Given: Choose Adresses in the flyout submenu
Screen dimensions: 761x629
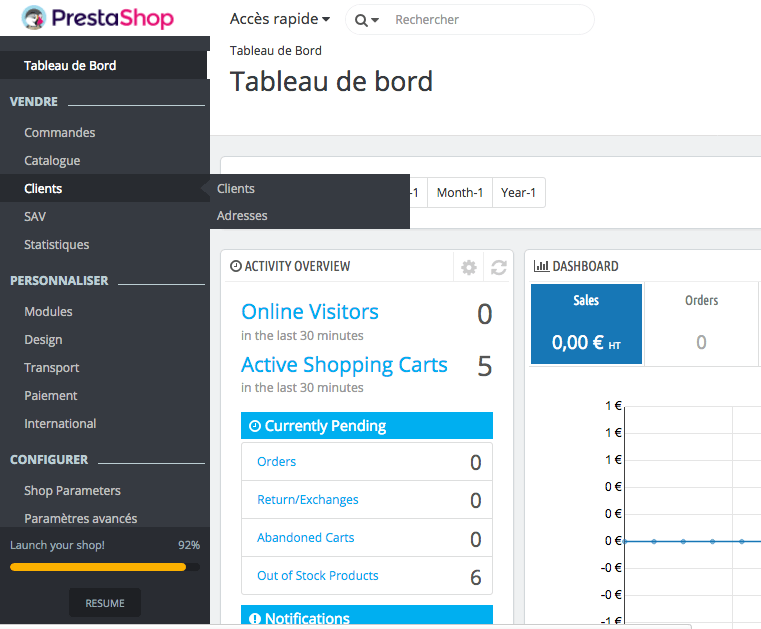Looking at the screenshot, I should click(x=242, y=215).
